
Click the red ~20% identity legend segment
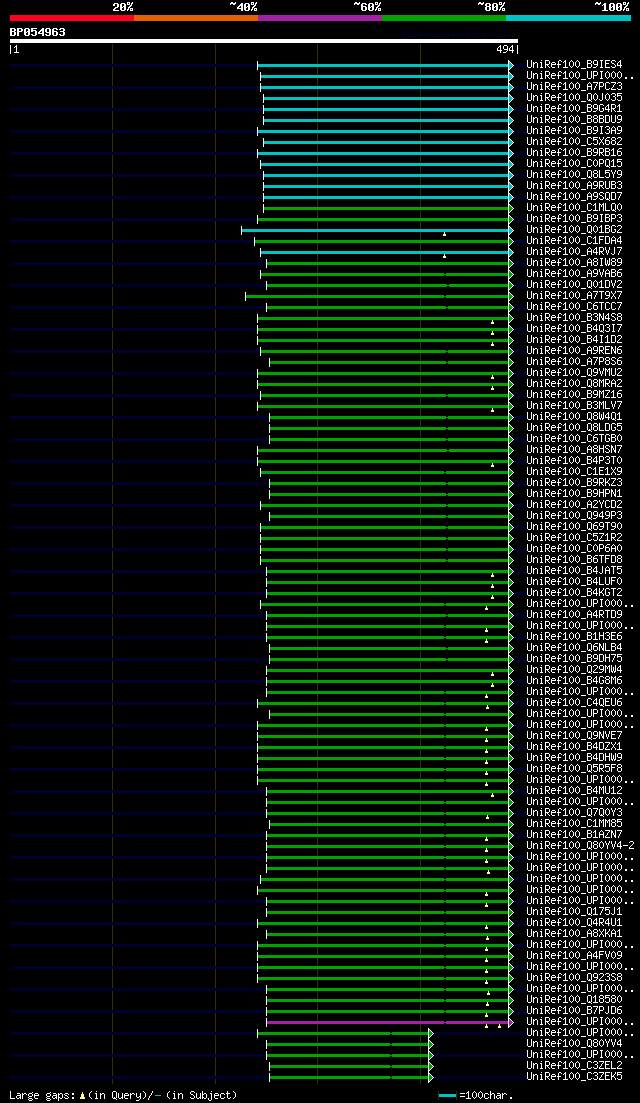tap(72, 18)
